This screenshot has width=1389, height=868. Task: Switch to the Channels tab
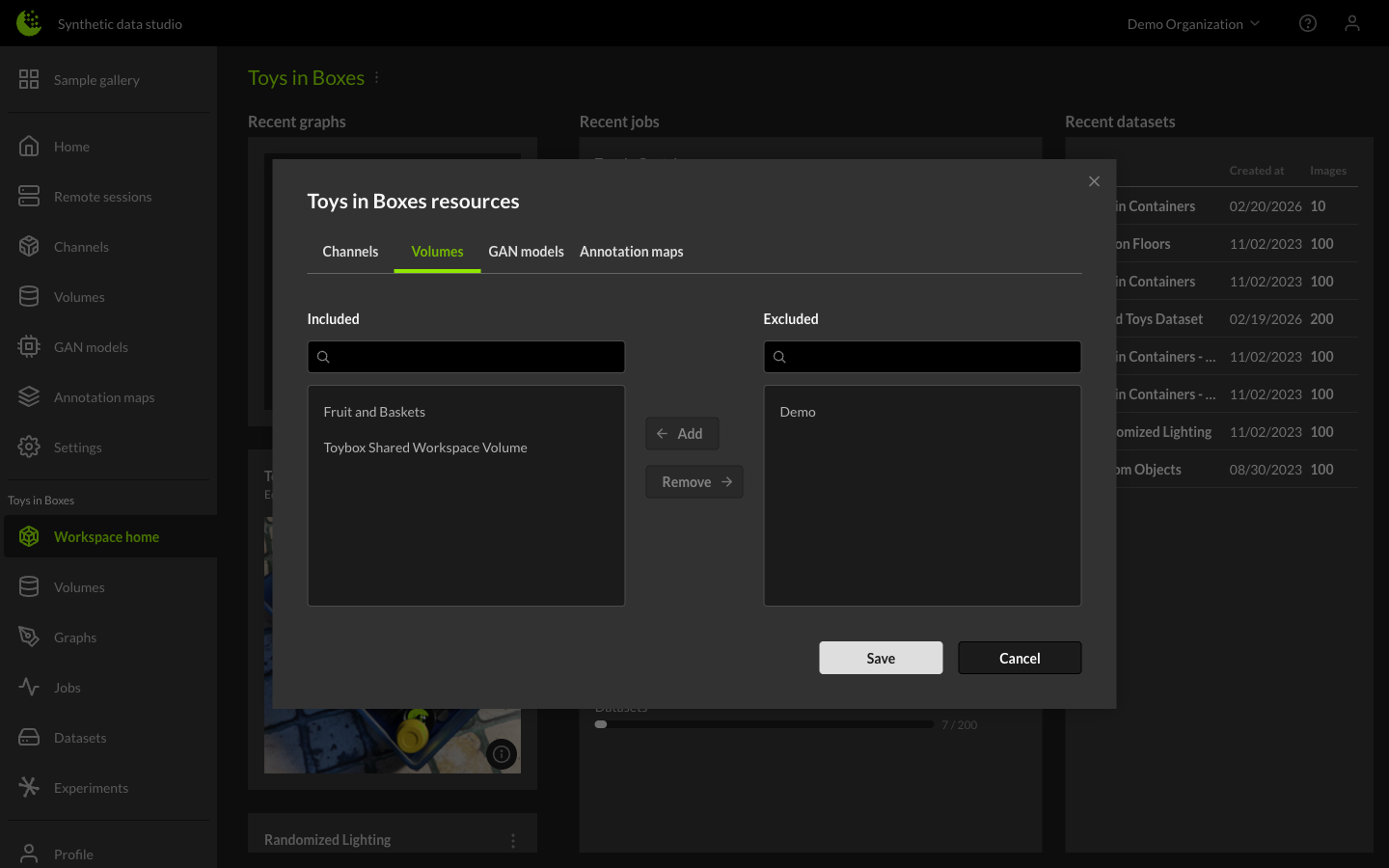pos(349,251)
